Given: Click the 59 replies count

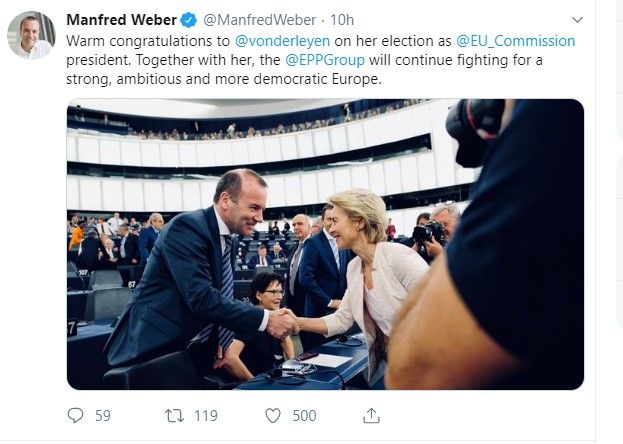Looking at the screenshot, I should 103,416.
